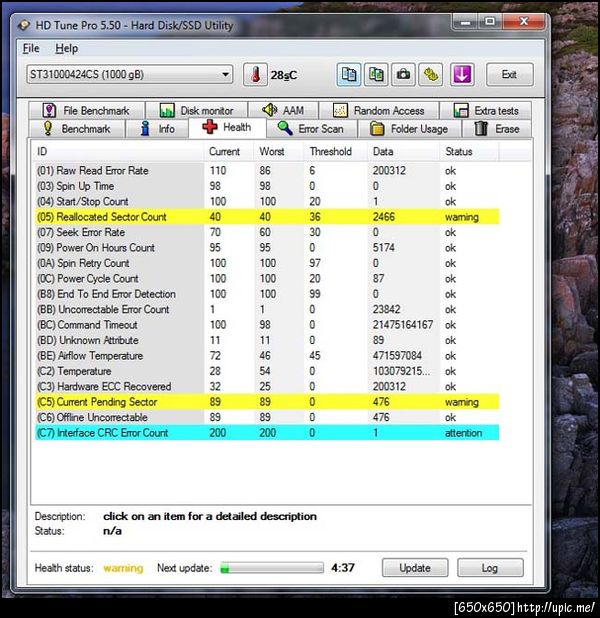Switch to the Erase tab

(497, 129)
